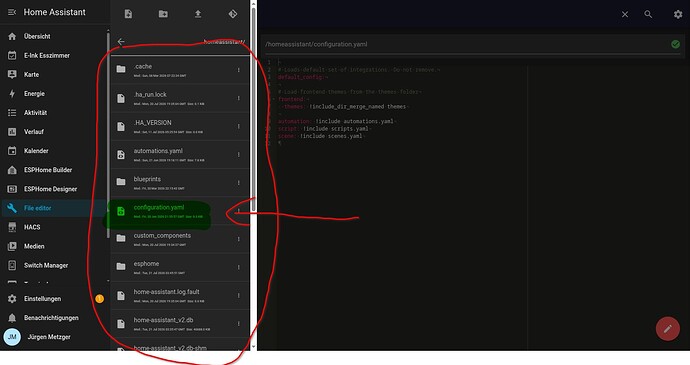This screenshot has width=690, height=365.
Task: Open the git menu icon
Action: 233,14
